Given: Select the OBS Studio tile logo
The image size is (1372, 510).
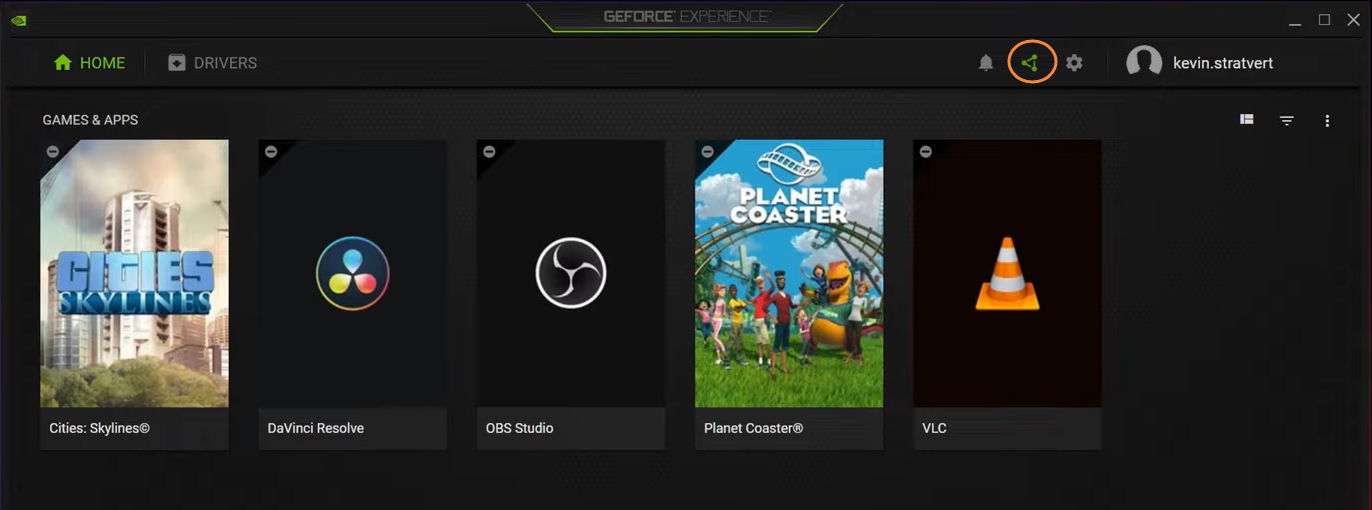Looking at the screenshot, I should click(571, 273).
